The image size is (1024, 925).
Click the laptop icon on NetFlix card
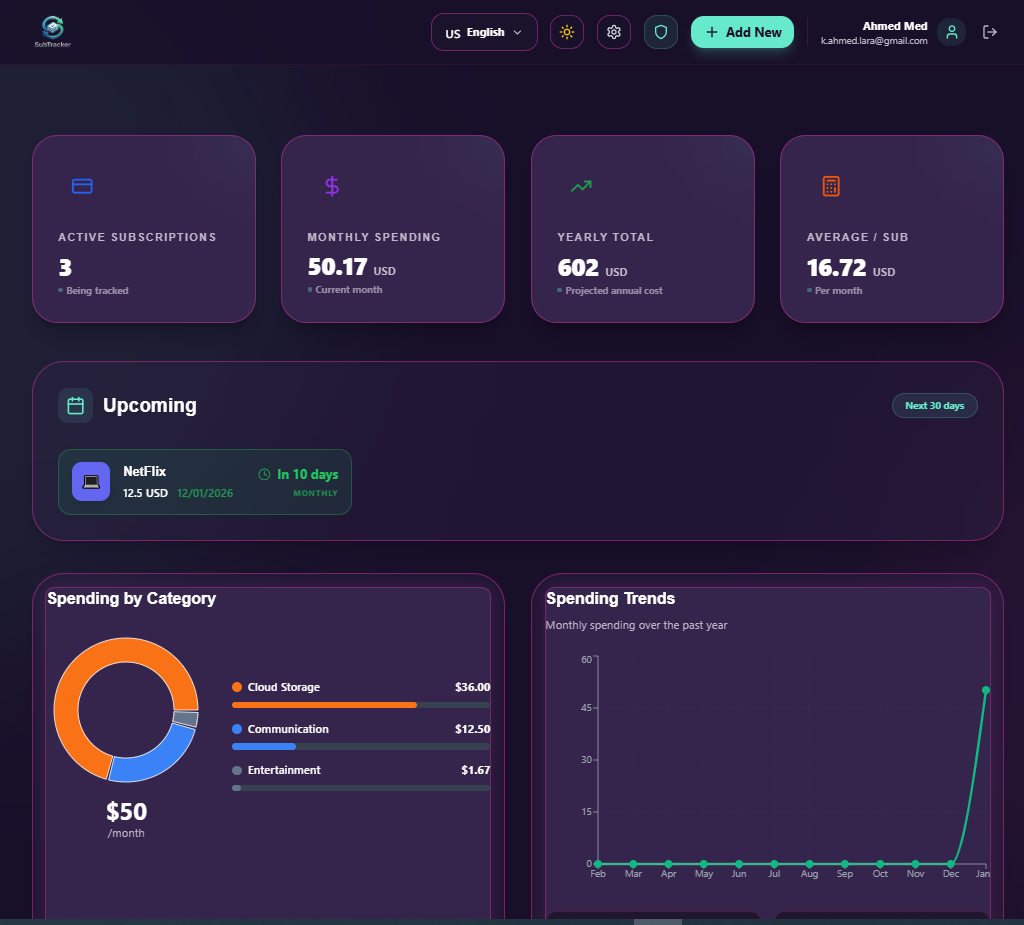pyautogui.click(x=91, y=481)
